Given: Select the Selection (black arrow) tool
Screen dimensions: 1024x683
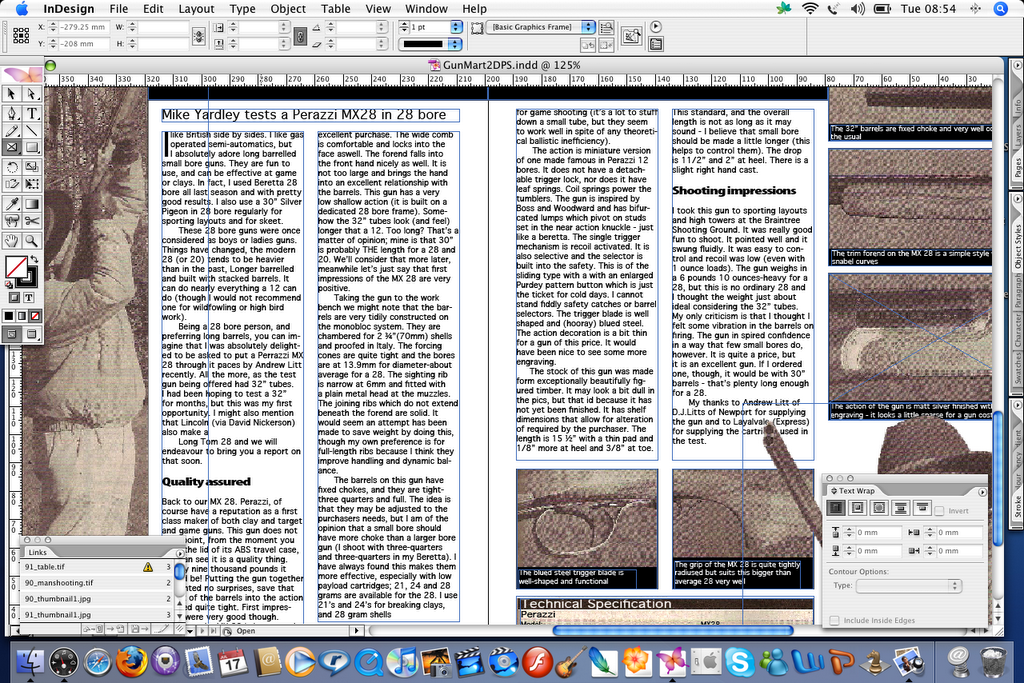Looking at the screenshot, I should (12, 95).
